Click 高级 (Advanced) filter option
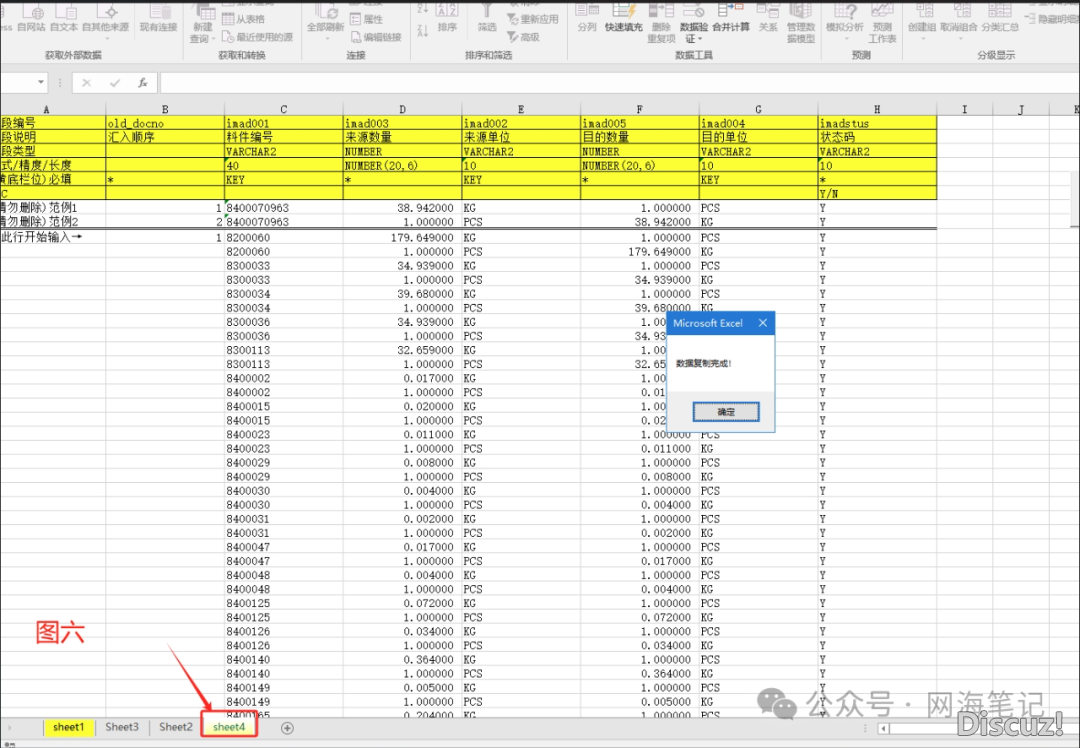 (x=523, y=37)
